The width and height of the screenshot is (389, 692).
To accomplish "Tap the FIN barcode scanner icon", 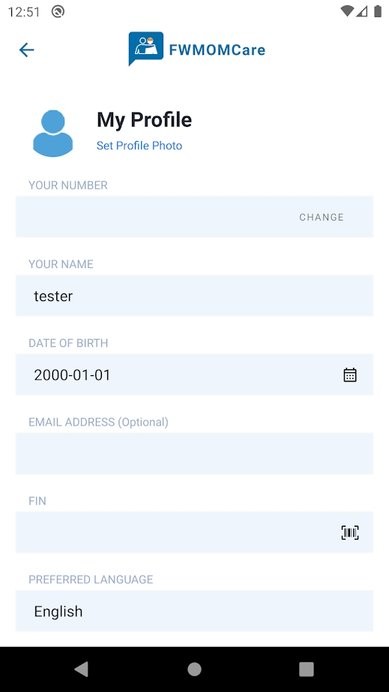I will (x=350, y=533).
